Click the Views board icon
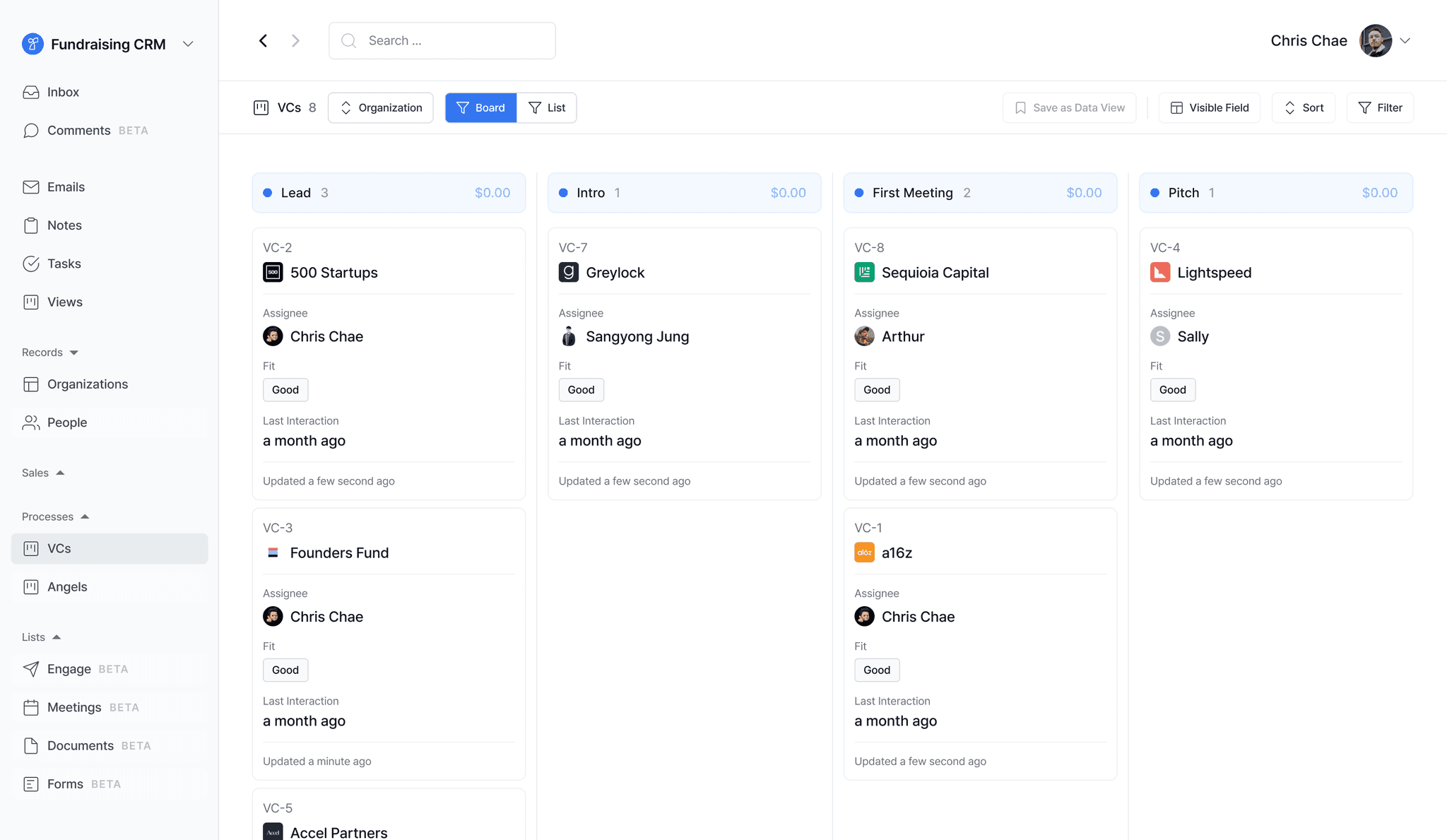 [x=31, y=302]
